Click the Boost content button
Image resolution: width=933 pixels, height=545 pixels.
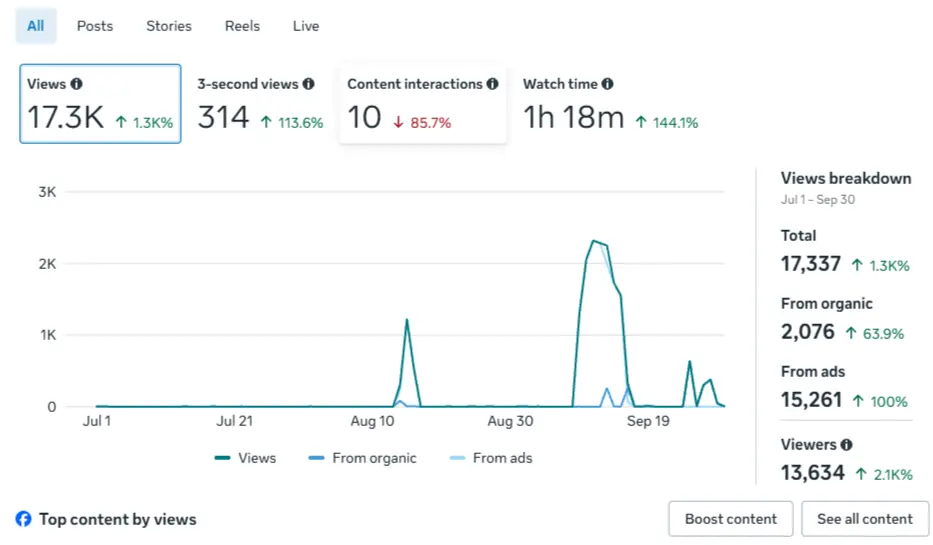[731, 519]
